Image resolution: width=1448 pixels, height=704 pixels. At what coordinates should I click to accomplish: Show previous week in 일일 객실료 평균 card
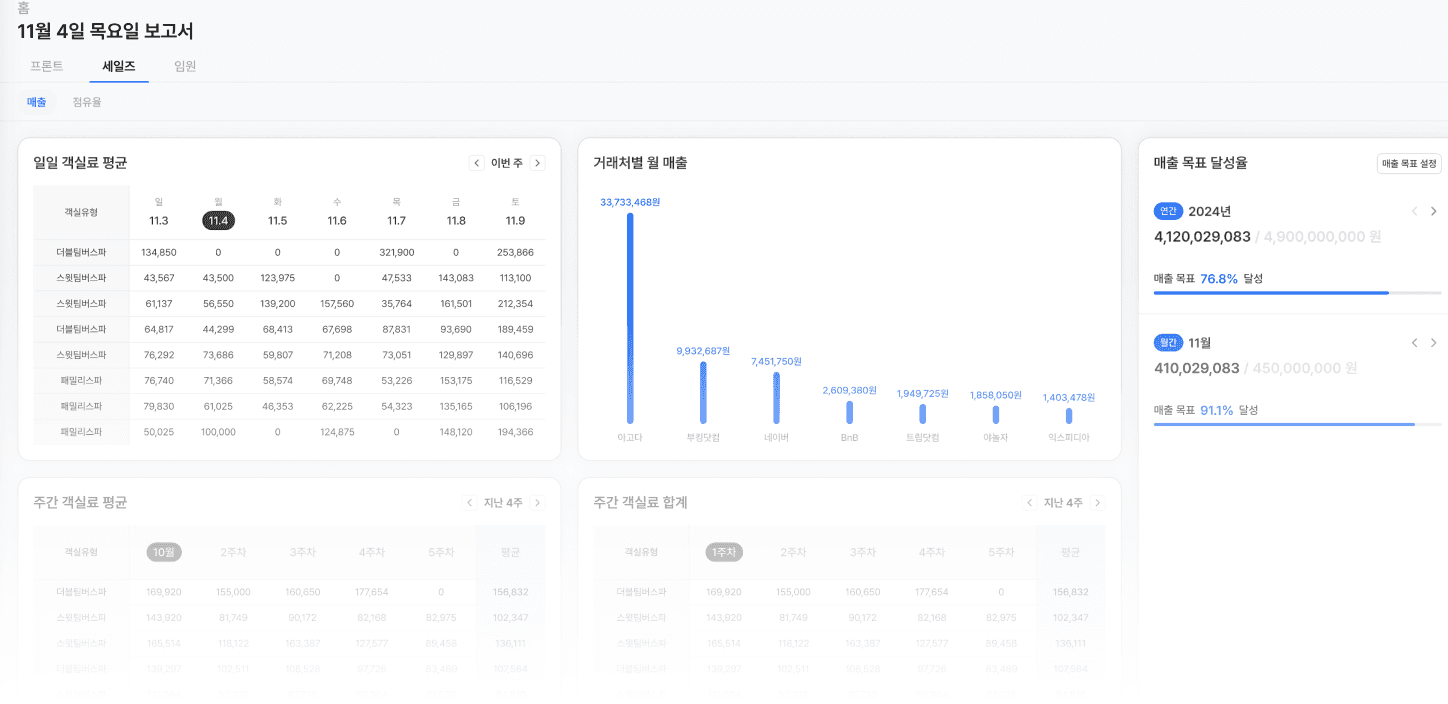click(x=477, y=163)
